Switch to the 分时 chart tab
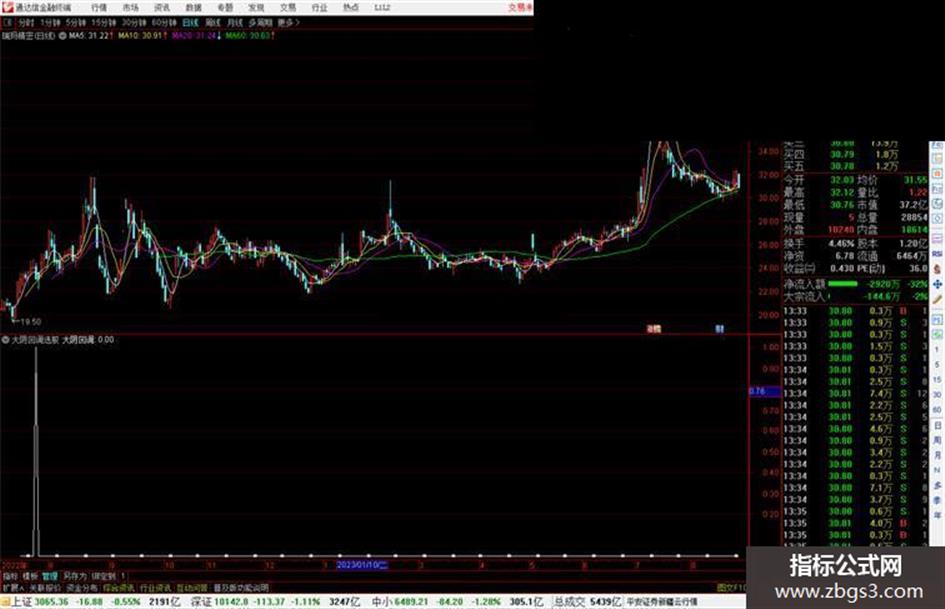 27,22
